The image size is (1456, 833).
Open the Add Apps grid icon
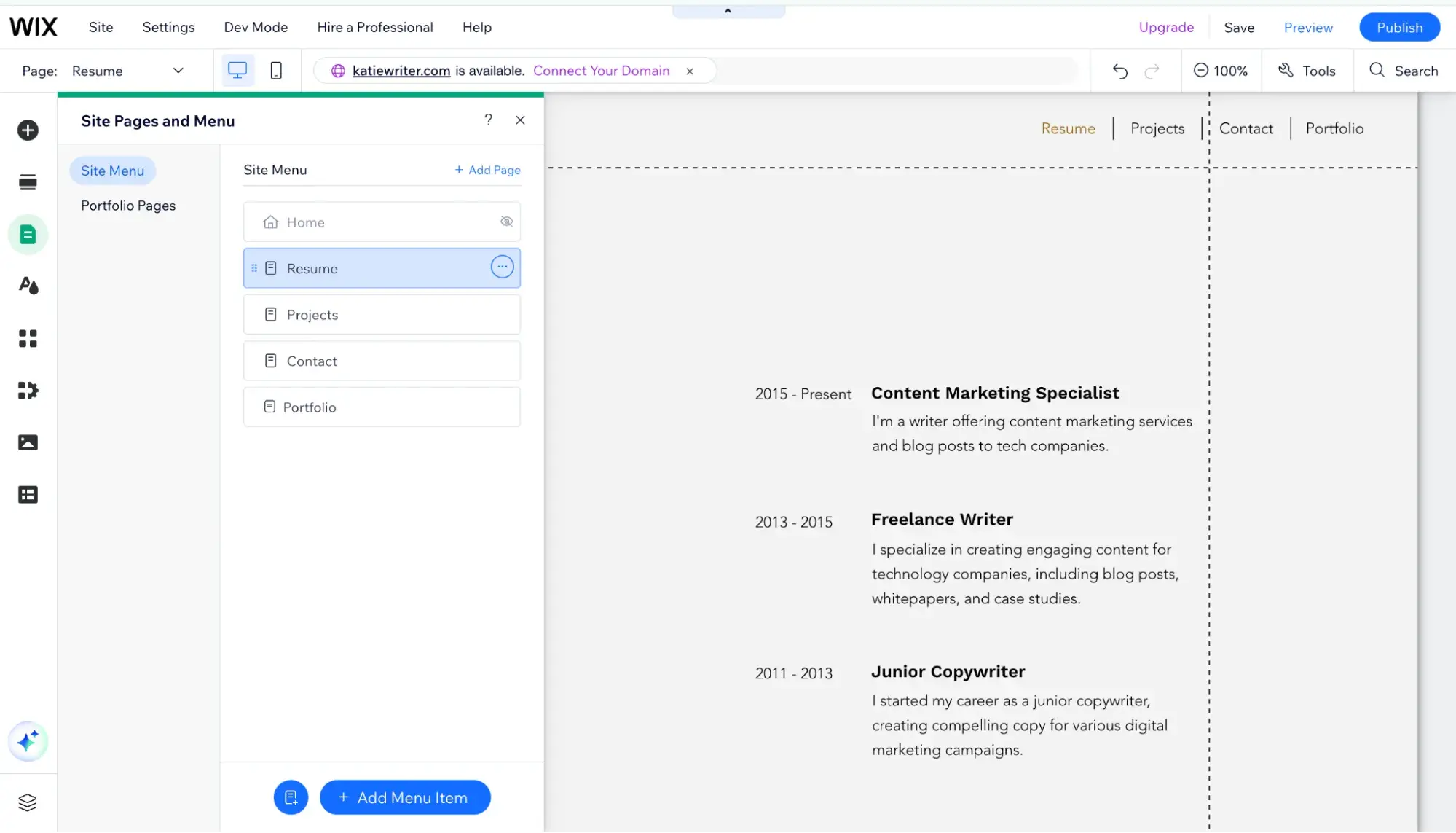coord(28,338)
